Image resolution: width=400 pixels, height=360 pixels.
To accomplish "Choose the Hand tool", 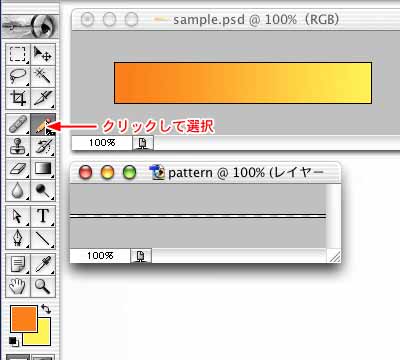I will [x=18, y=286].
